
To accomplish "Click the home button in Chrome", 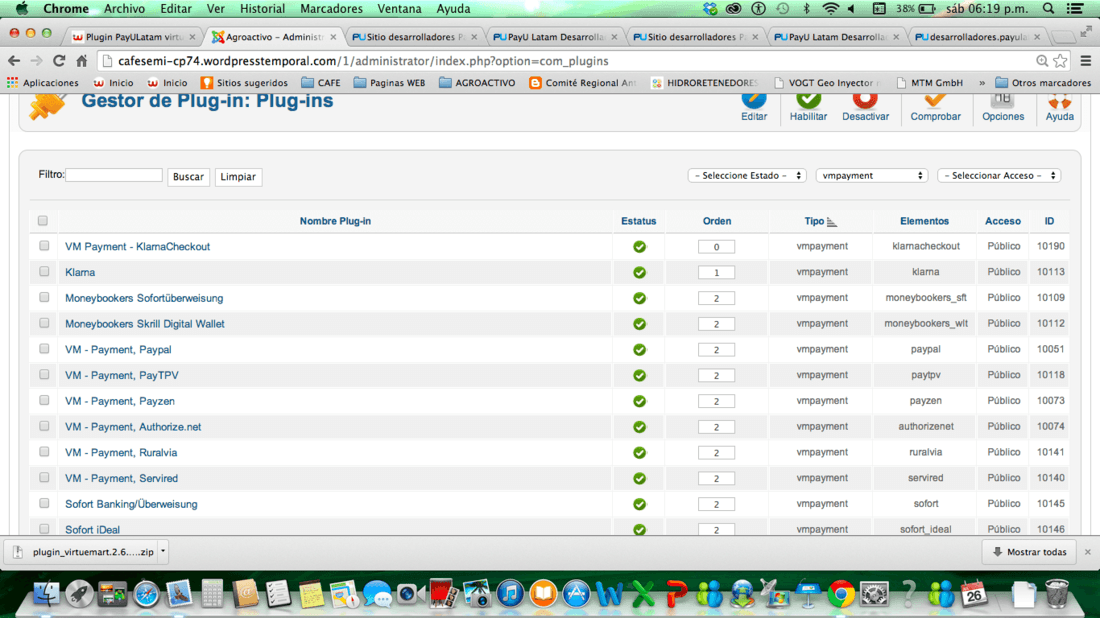I will tap(81, 61).
